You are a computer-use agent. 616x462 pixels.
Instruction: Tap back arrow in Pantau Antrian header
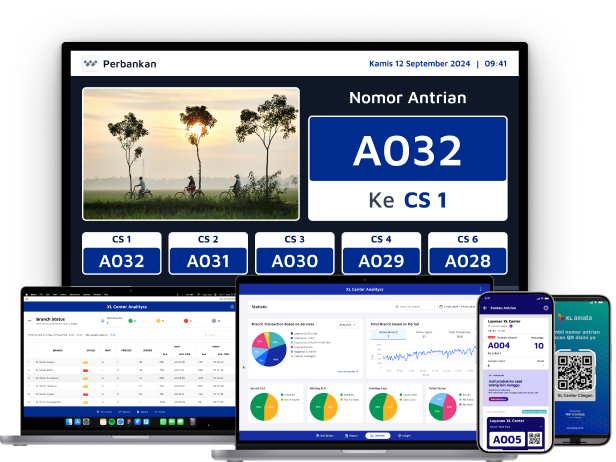click(486, 306)
